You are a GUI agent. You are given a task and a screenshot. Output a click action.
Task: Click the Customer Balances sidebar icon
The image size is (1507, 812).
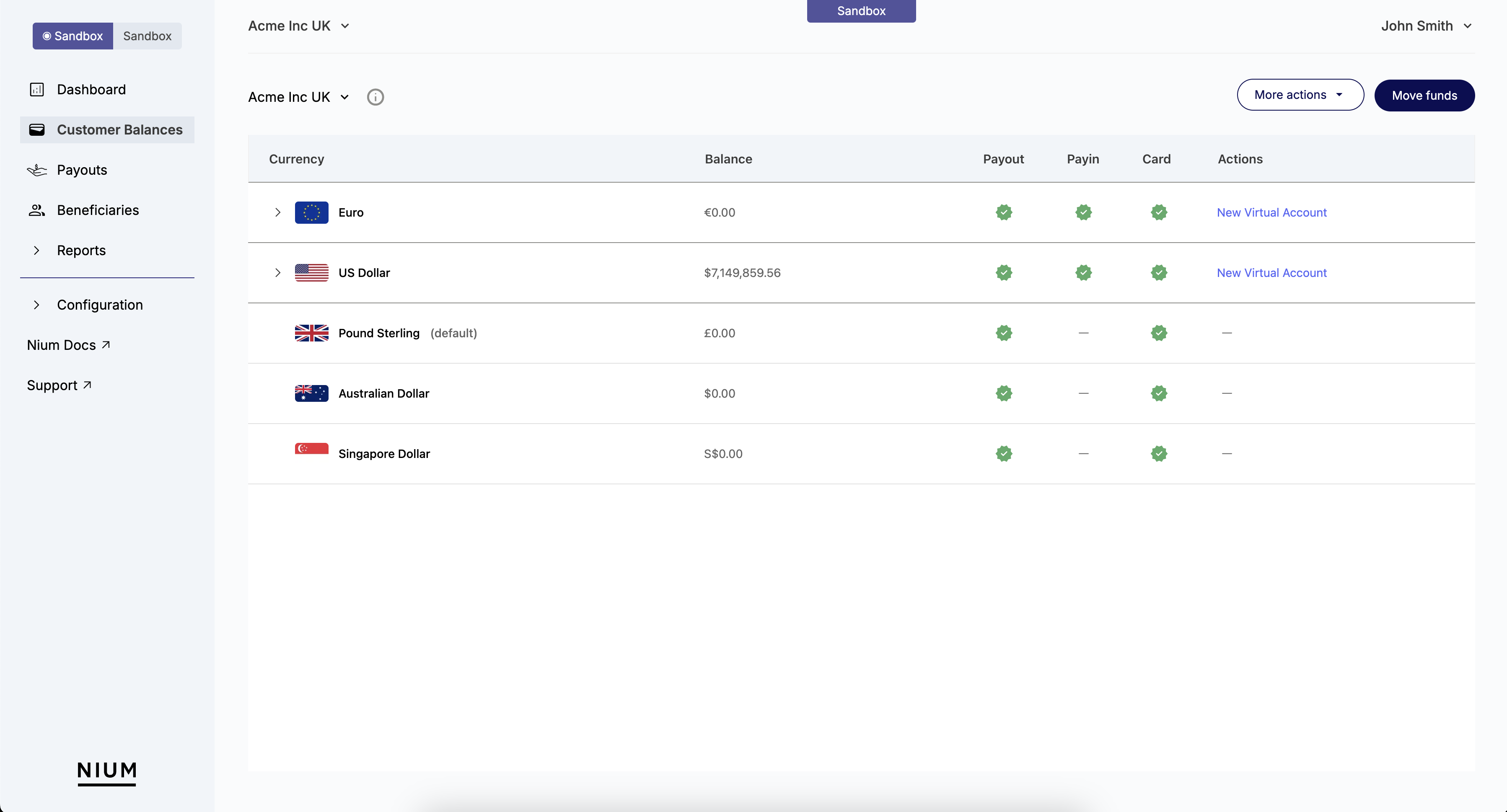coord(36,129)
